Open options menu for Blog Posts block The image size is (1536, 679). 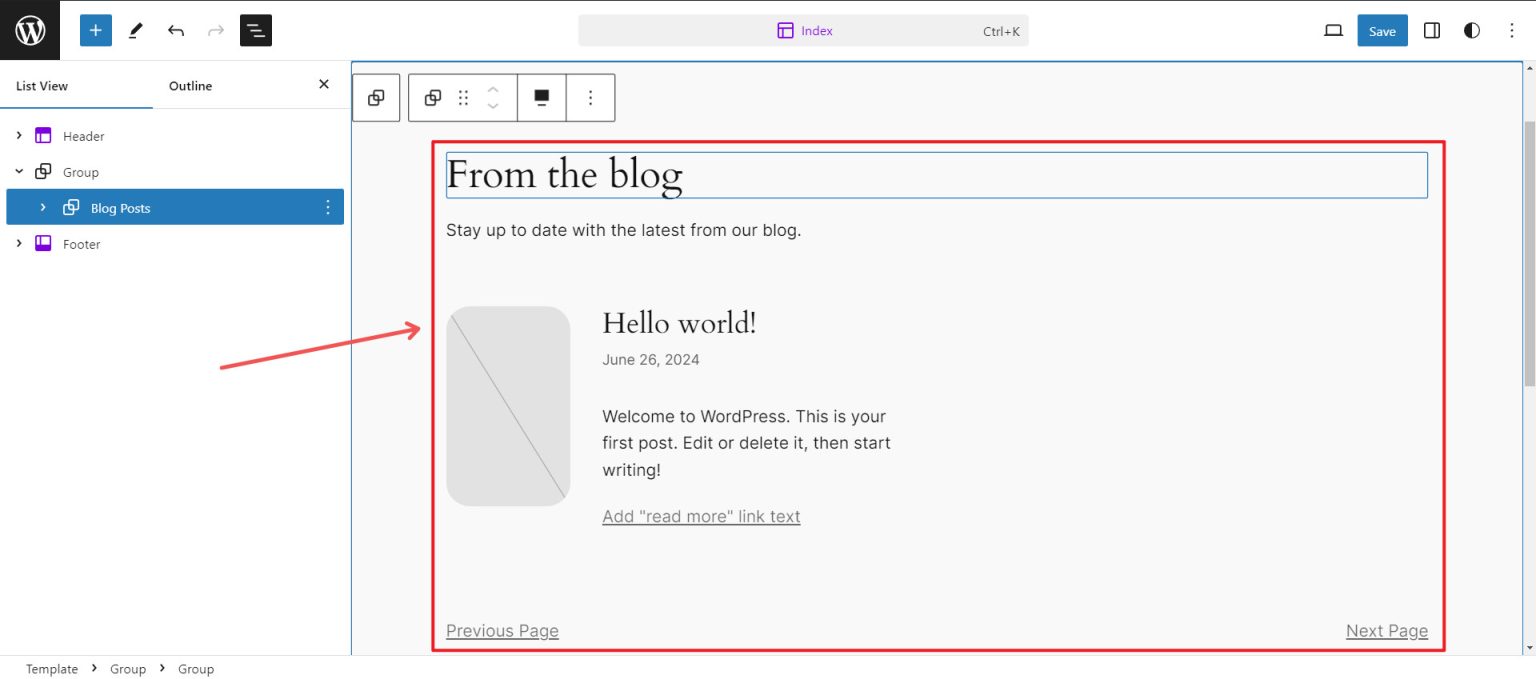point(328,207)
